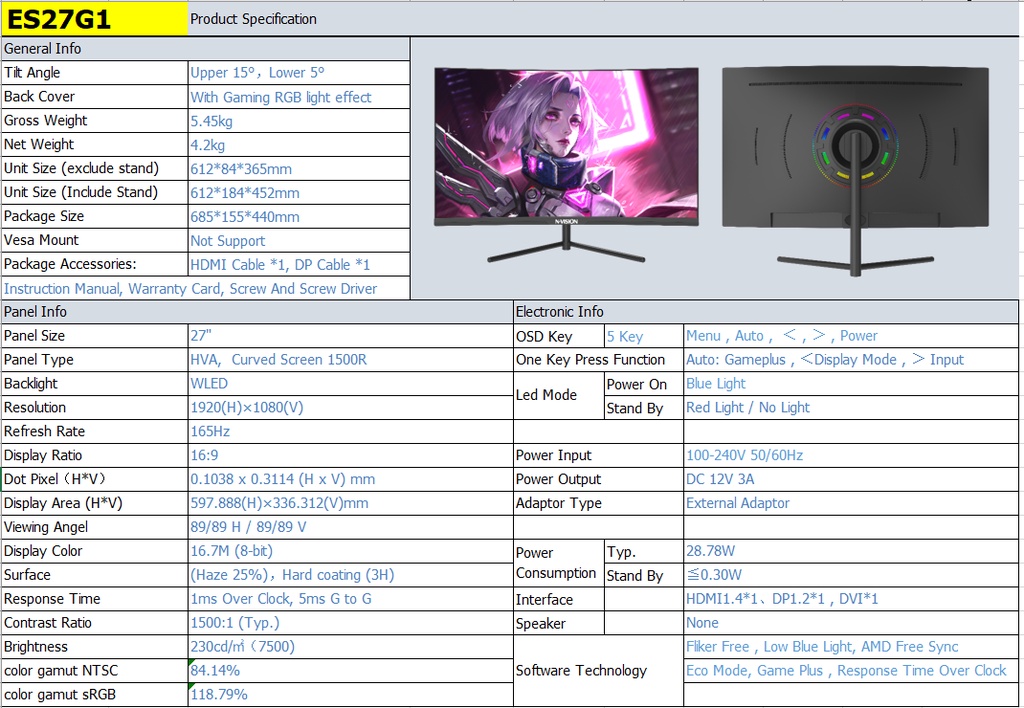The width and height of the screenshot is (1024, 708).
Task: Click the Power Output value DC 12V 3A
Action: (x=852, y=479)
